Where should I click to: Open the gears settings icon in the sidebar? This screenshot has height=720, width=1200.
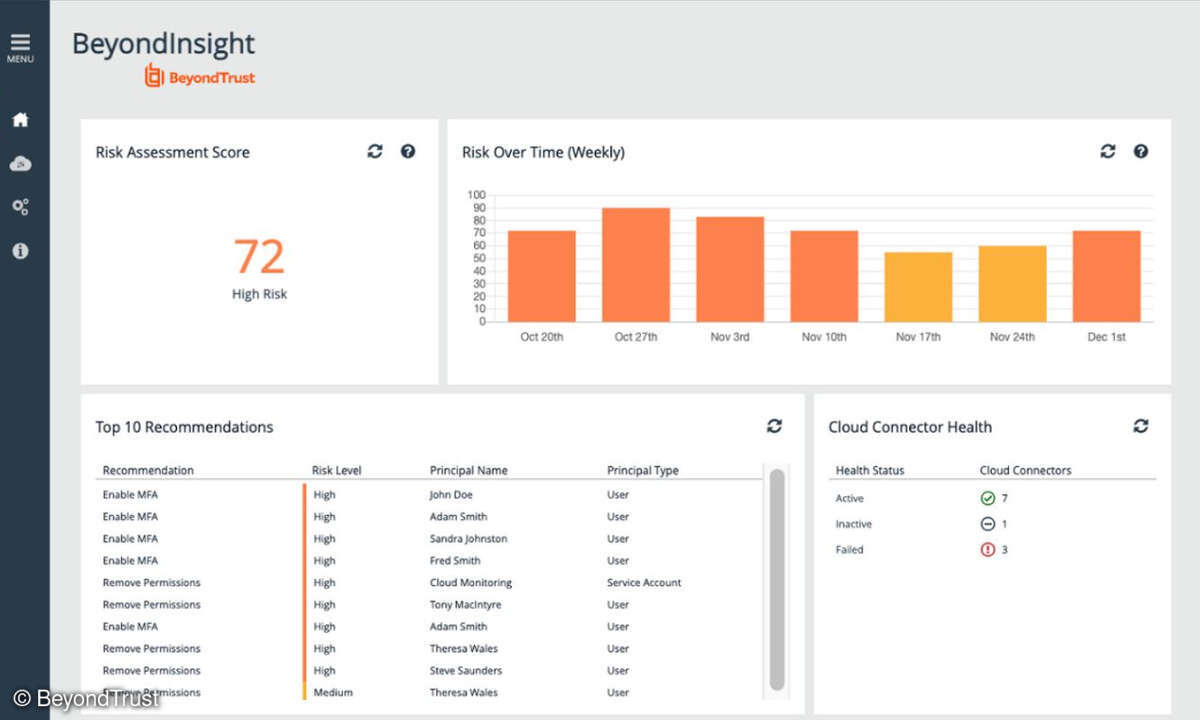pyautogui.click(x=20, y=207)
